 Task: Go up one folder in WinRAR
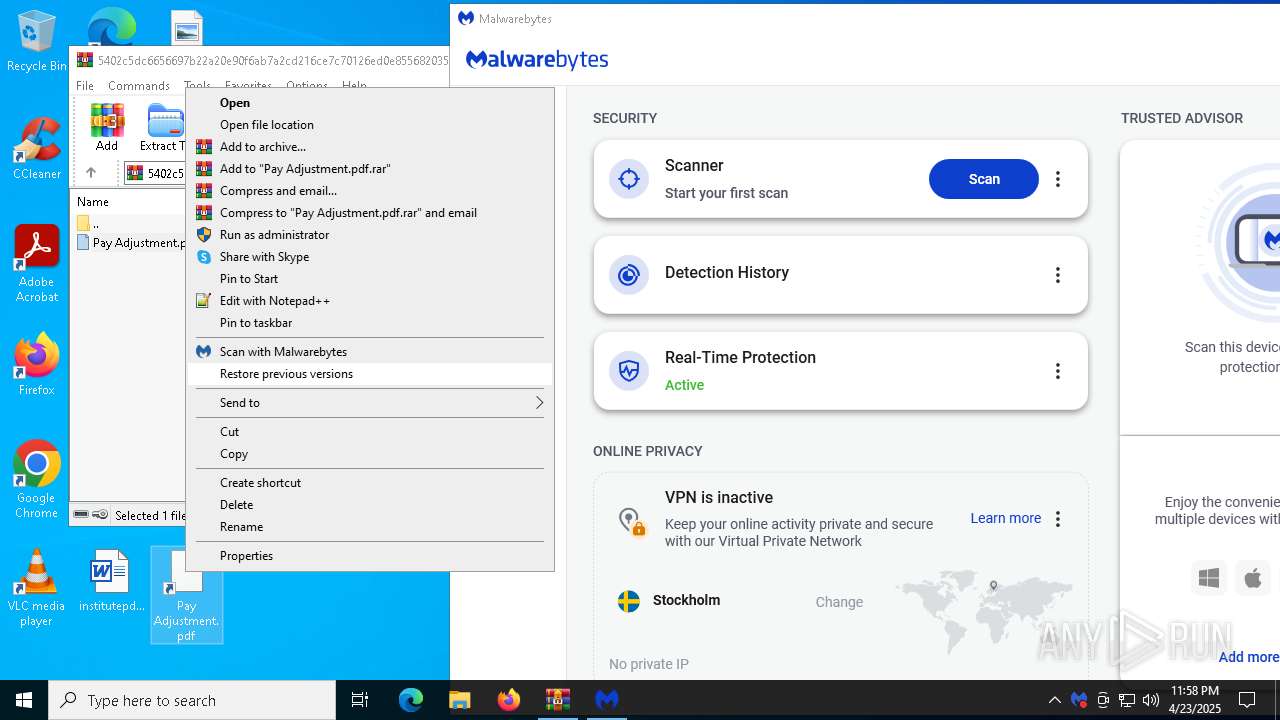pos(90,173)
